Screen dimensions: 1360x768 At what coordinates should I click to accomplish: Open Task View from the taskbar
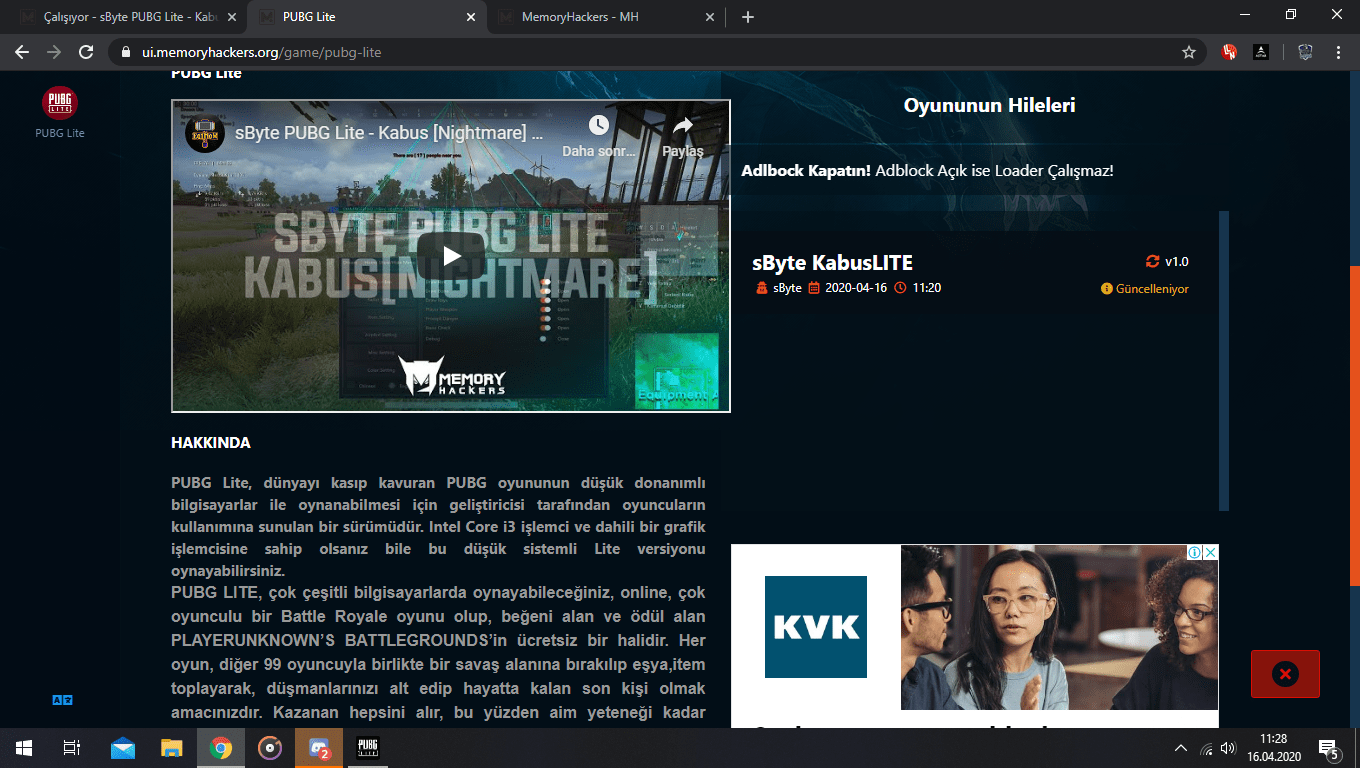[72, 748]
